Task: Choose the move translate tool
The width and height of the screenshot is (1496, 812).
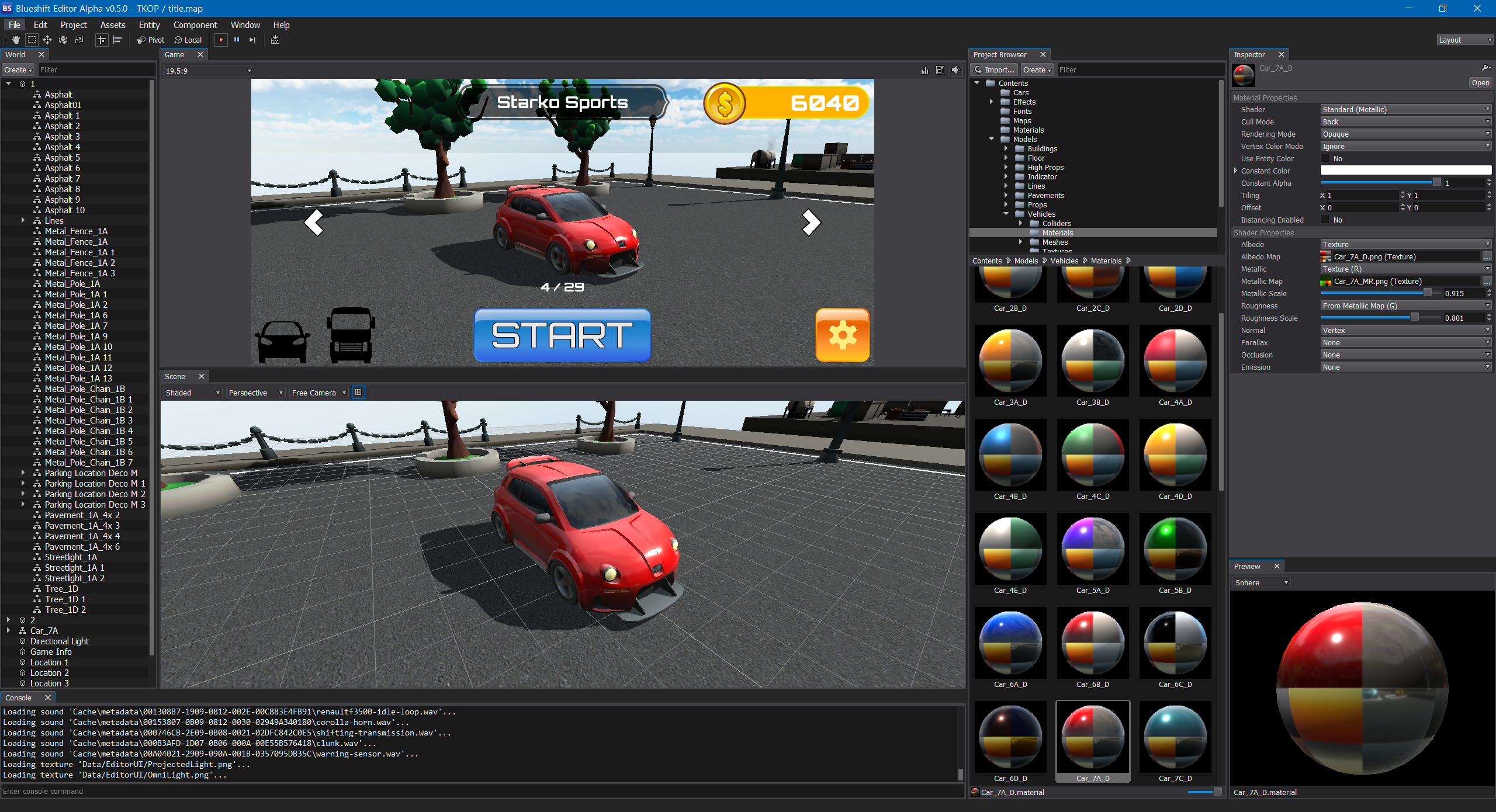Action: 47,40
